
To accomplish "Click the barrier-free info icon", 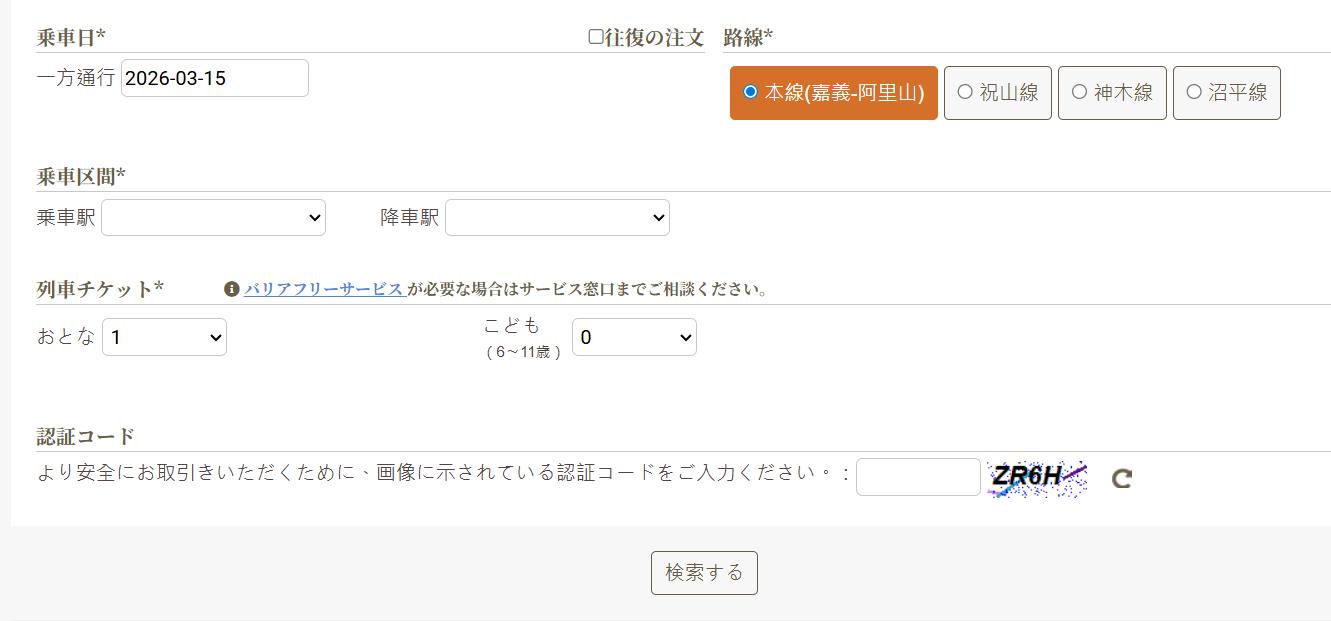I will click(232, 289).
